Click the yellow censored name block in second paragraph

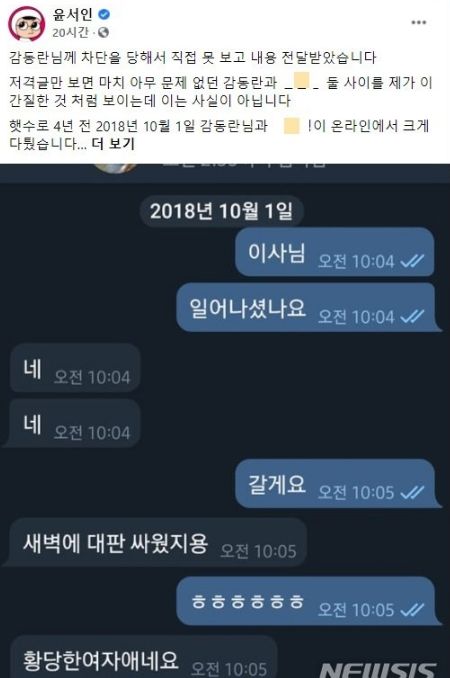point(300,82)
